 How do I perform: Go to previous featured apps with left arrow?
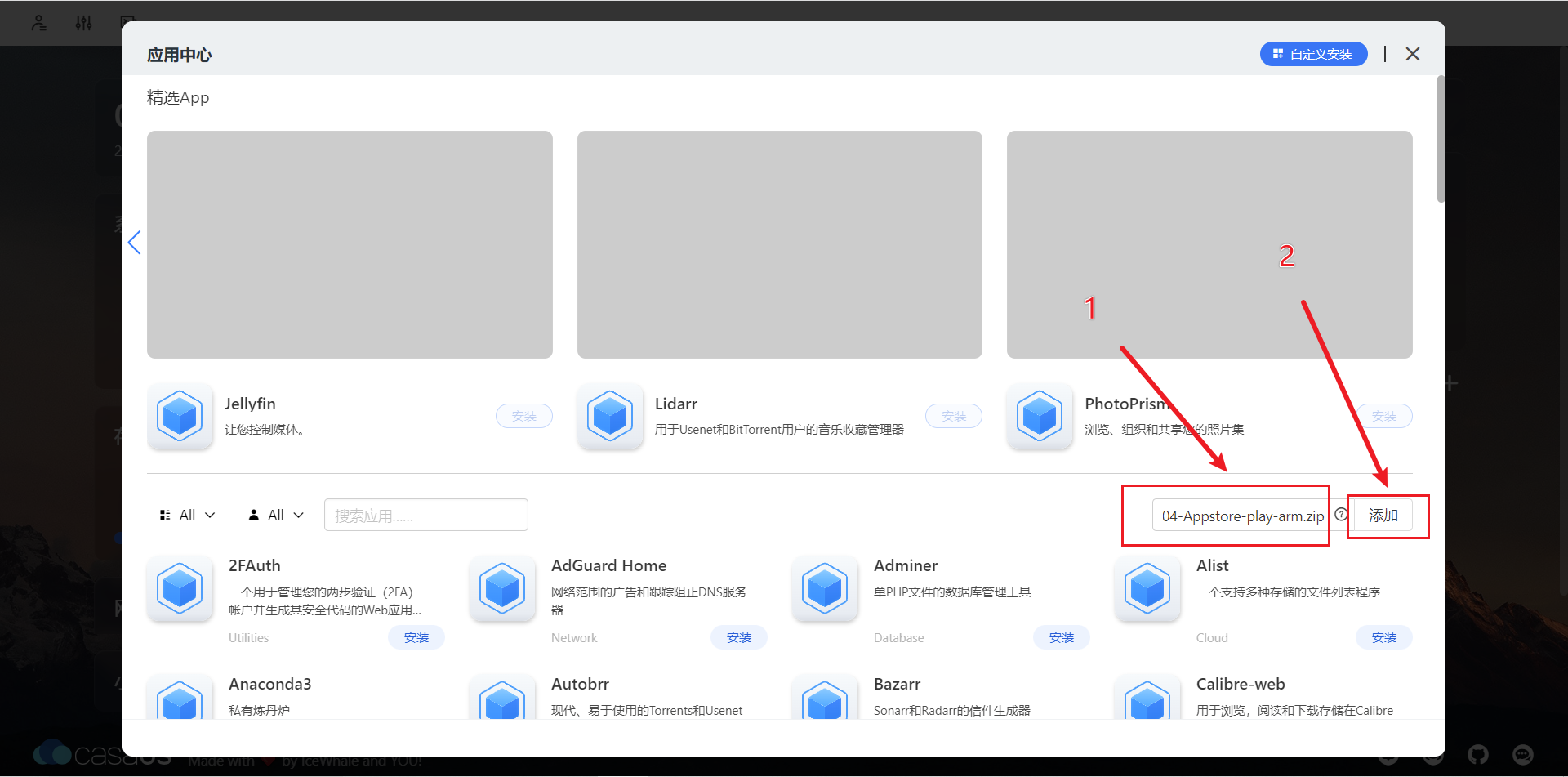[135, 243]
